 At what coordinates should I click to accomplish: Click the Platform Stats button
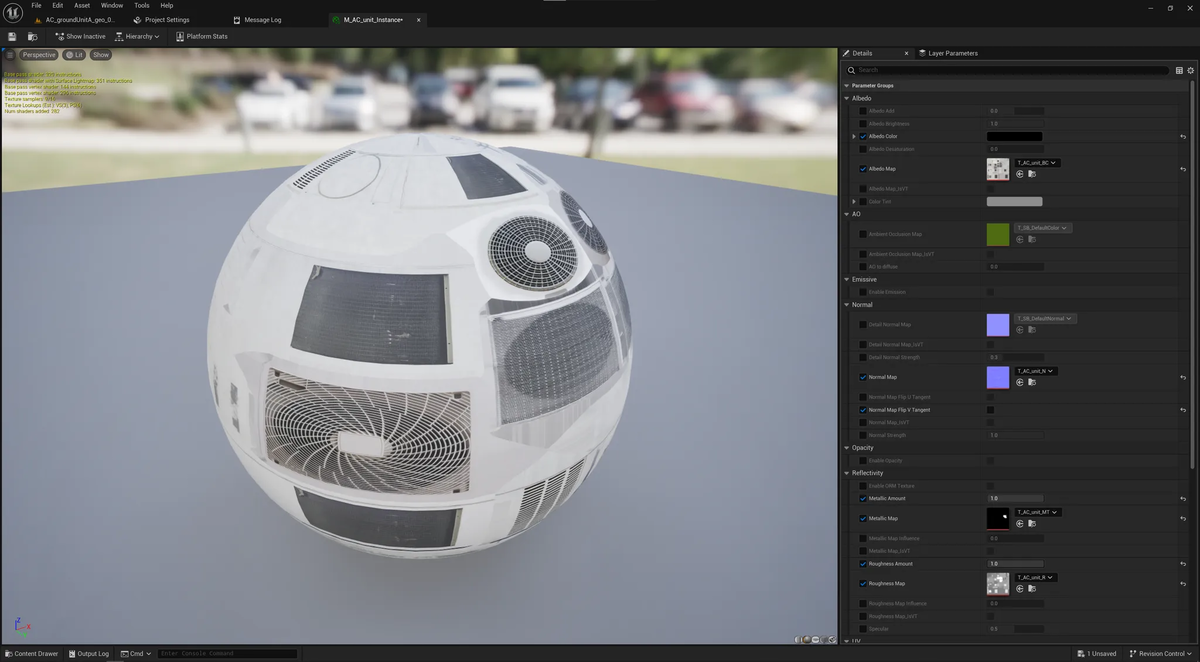pyautogui.click(x=202, y=36)
